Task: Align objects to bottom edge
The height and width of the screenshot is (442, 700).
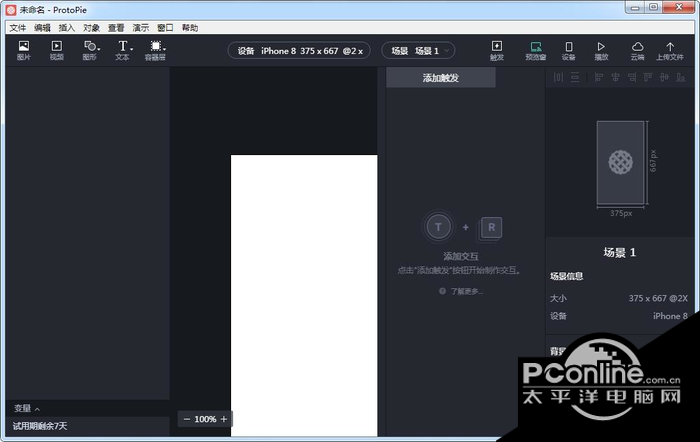Action: coord(681,77)
